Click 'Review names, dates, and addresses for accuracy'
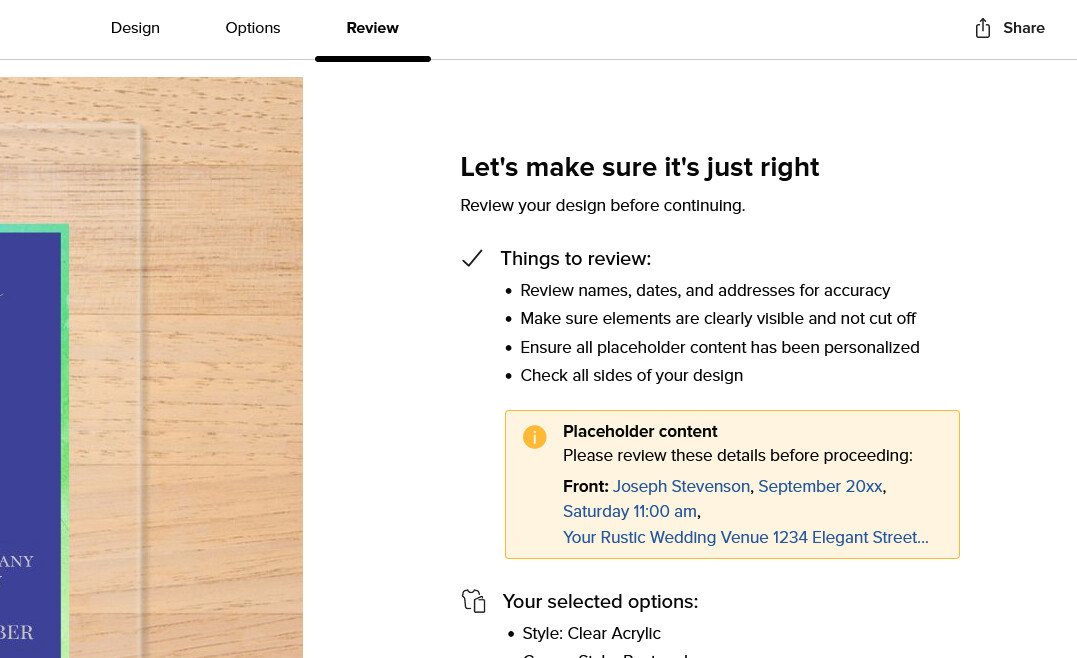This screenshot has height=658, width=1077. (x=705, y=291)
